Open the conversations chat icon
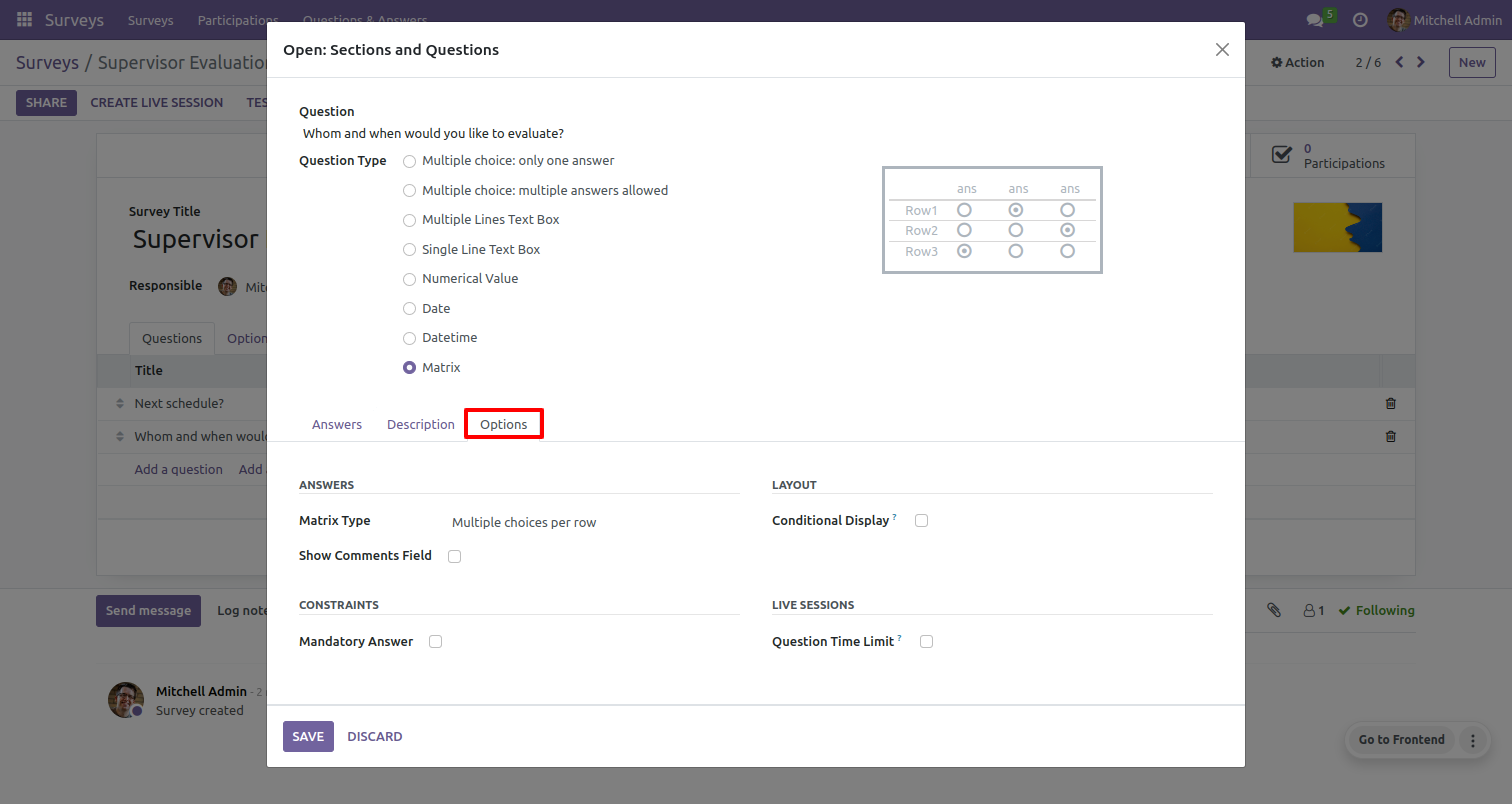 (x=1315, y=20)
